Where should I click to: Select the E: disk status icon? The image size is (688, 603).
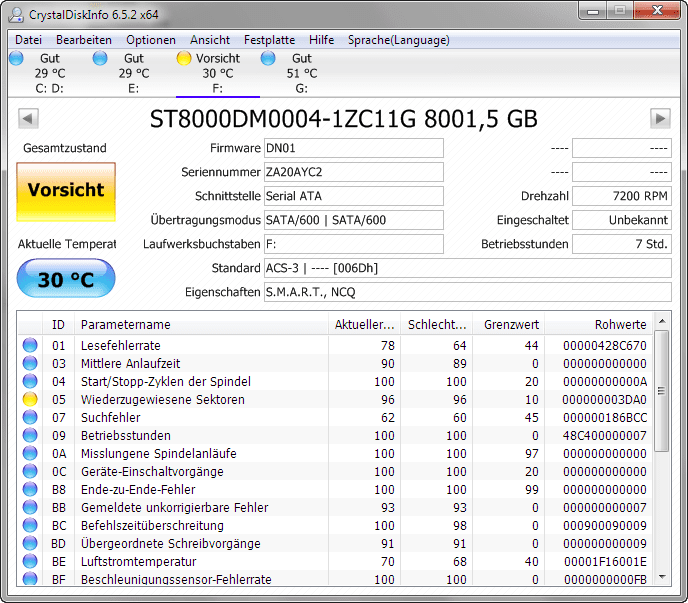pyautogui.click(x=100, y=58)
